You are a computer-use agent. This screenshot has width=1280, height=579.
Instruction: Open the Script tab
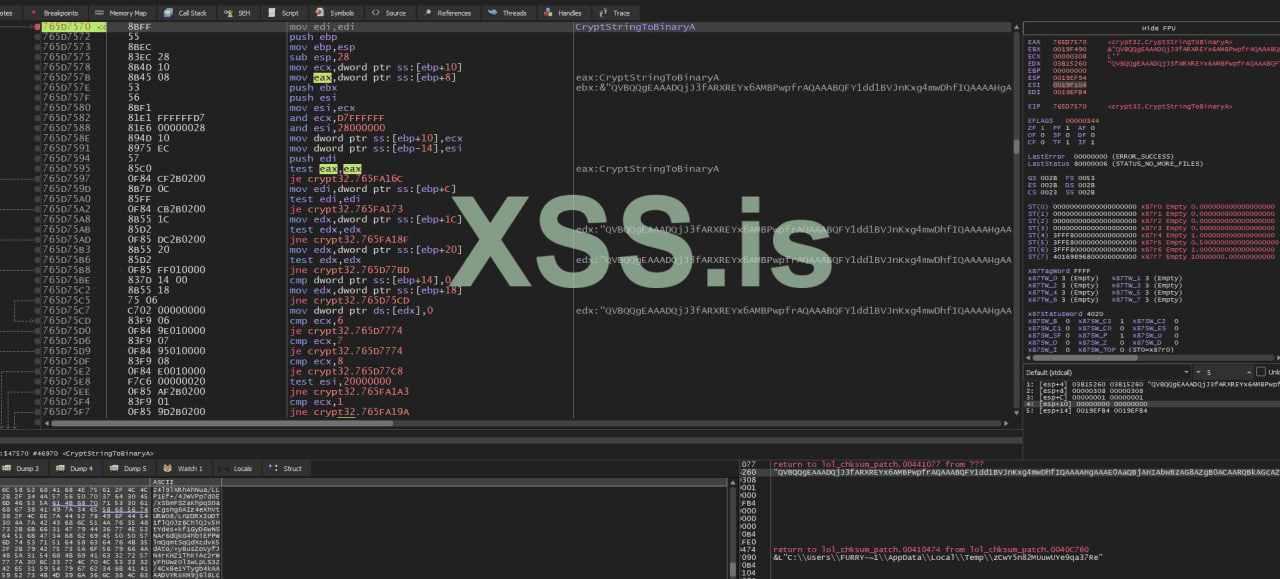click(284, 13)
